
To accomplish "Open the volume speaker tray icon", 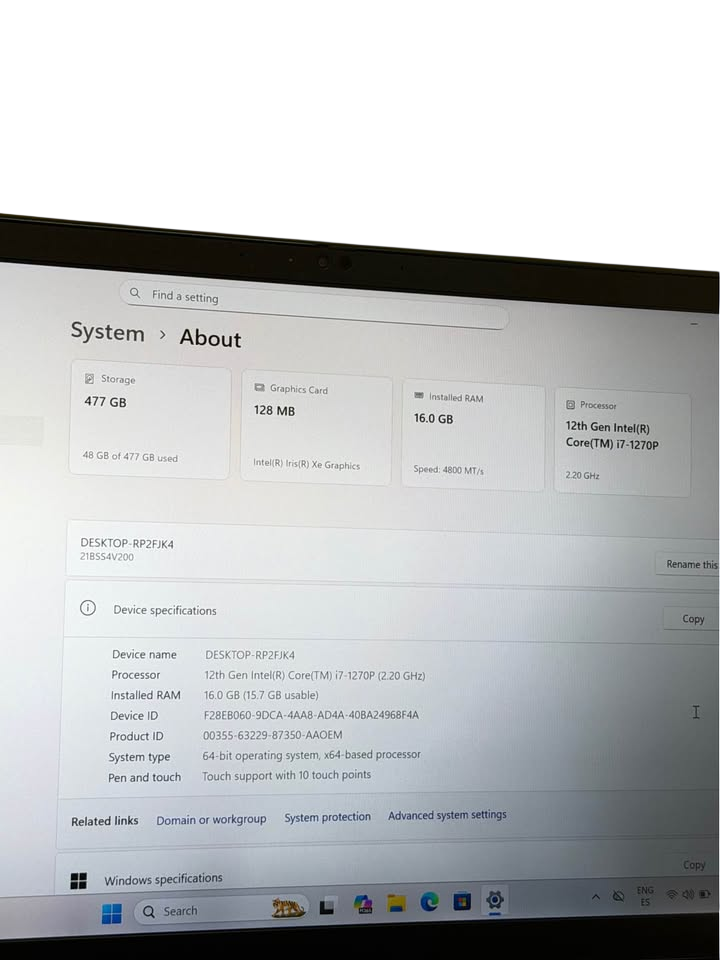I will pyautogui.click(x=688, y=894).
